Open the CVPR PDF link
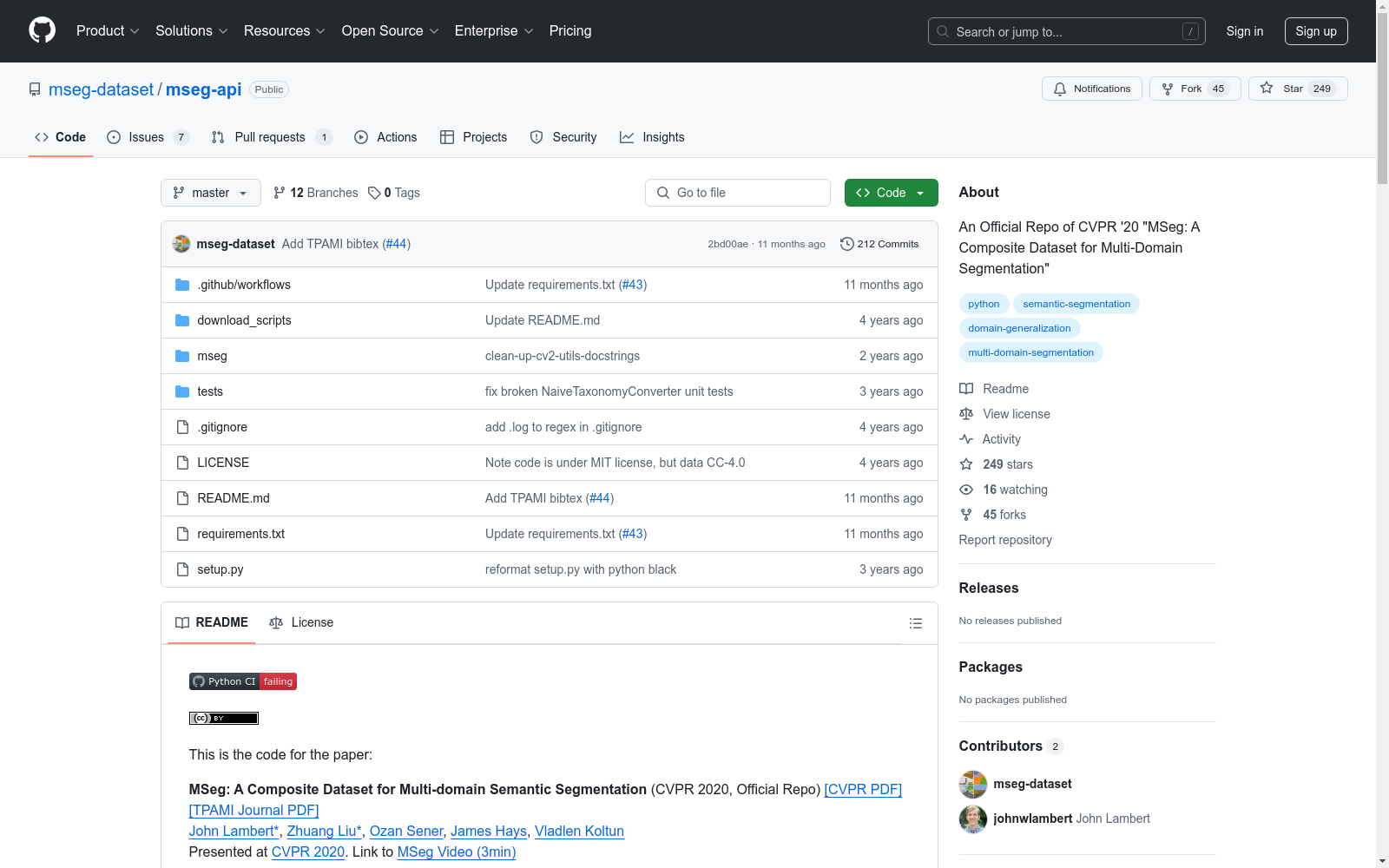 pyautogui.click(x=863, y=789)
